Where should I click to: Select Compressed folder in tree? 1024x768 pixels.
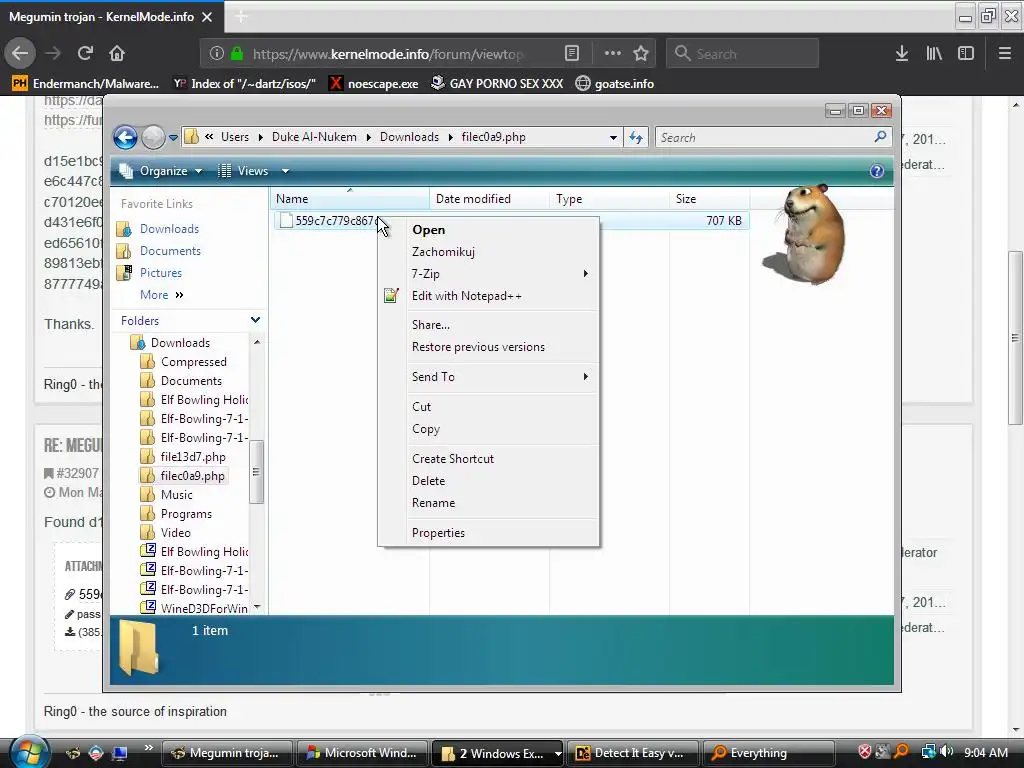[x=193, y=362]
